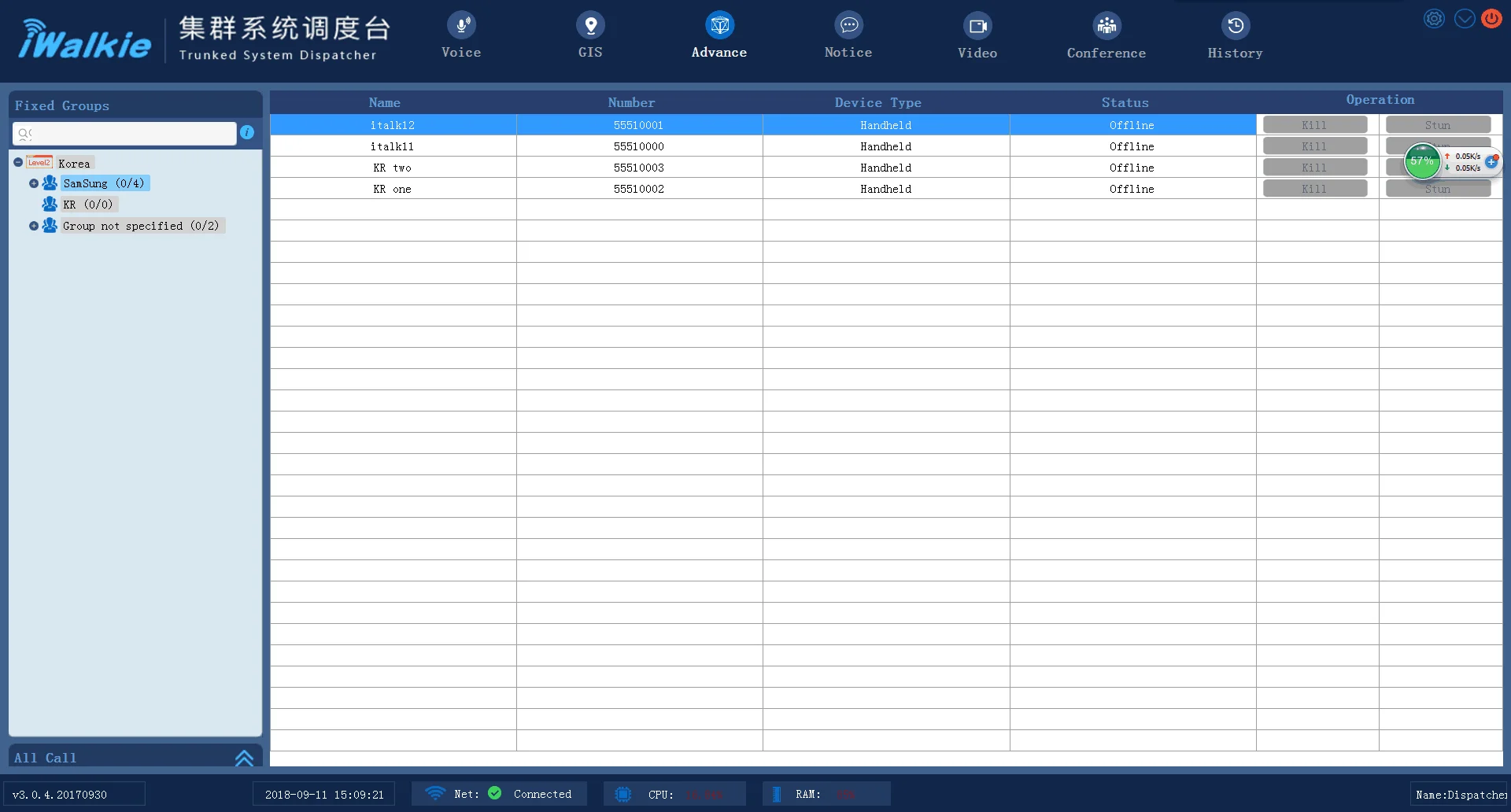Select the KR (0/0) group

tap(87, 205)
